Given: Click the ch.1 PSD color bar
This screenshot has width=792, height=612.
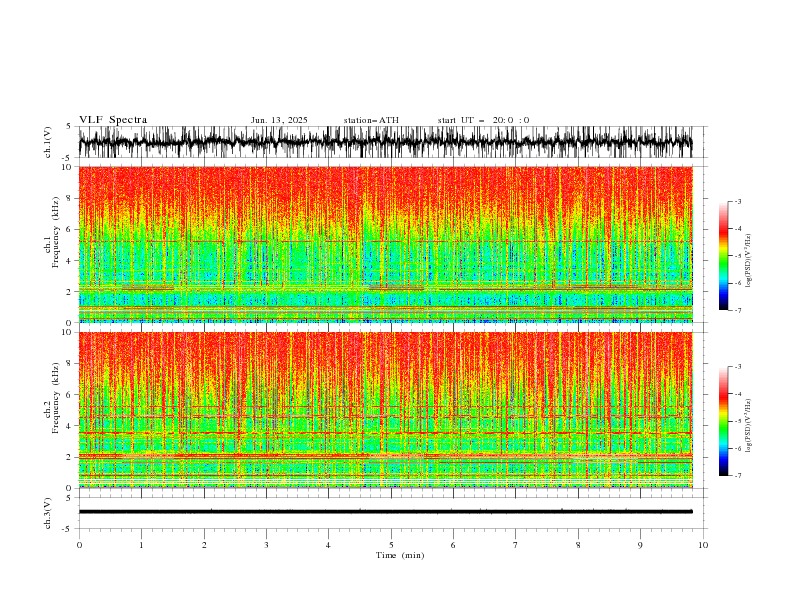Looking at the screenshot, I should point(723,256).
